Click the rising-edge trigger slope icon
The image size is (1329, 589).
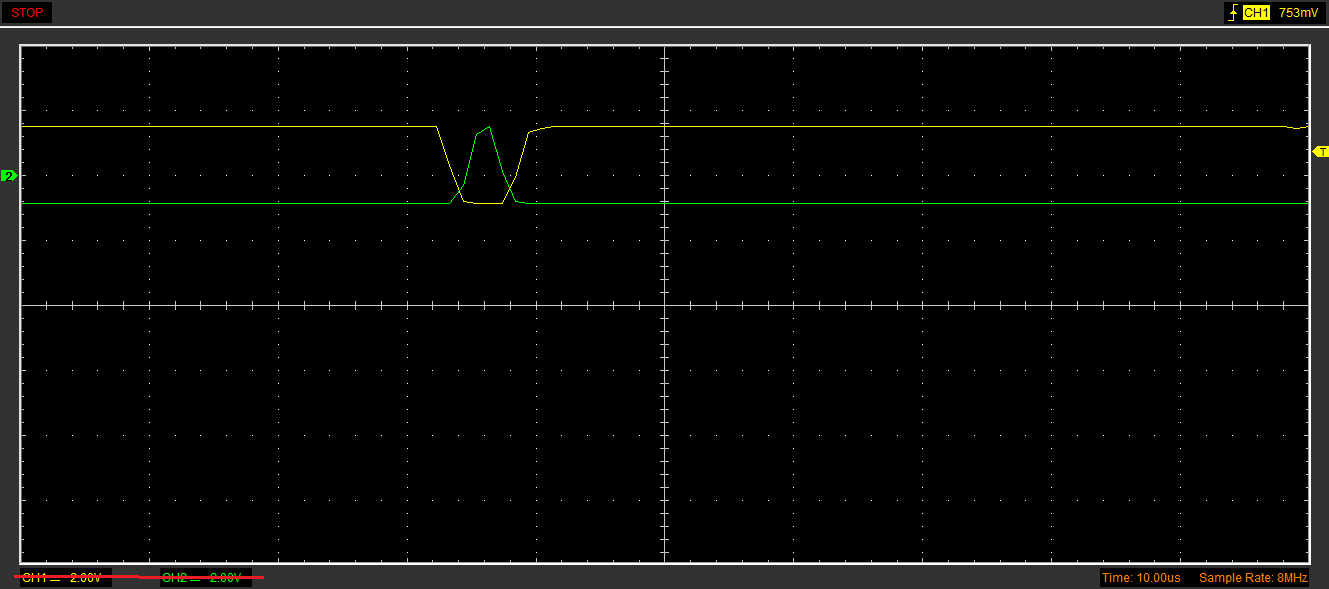1233,13
